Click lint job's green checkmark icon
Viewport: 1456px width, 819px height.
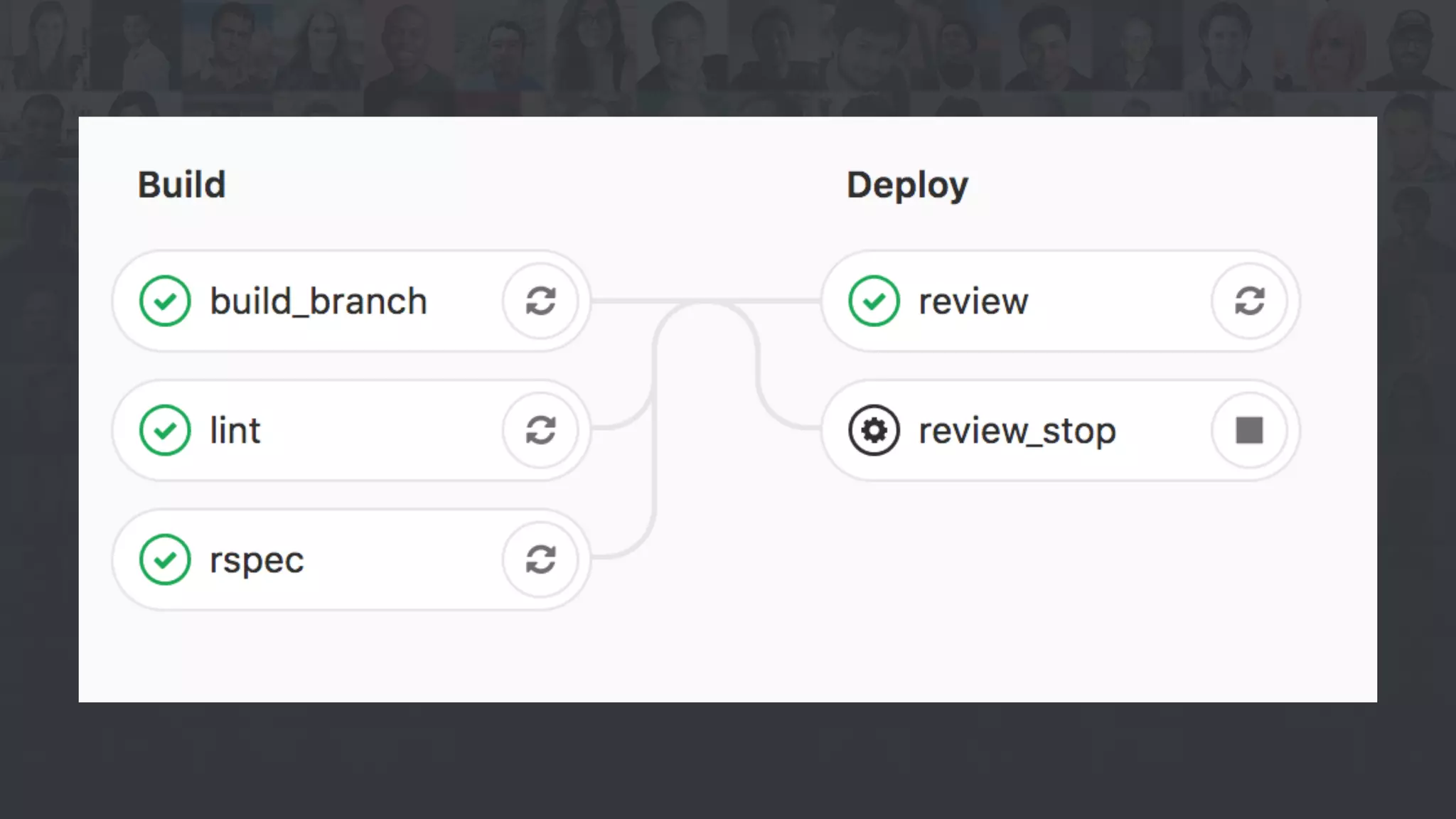[x=165, y=430]
